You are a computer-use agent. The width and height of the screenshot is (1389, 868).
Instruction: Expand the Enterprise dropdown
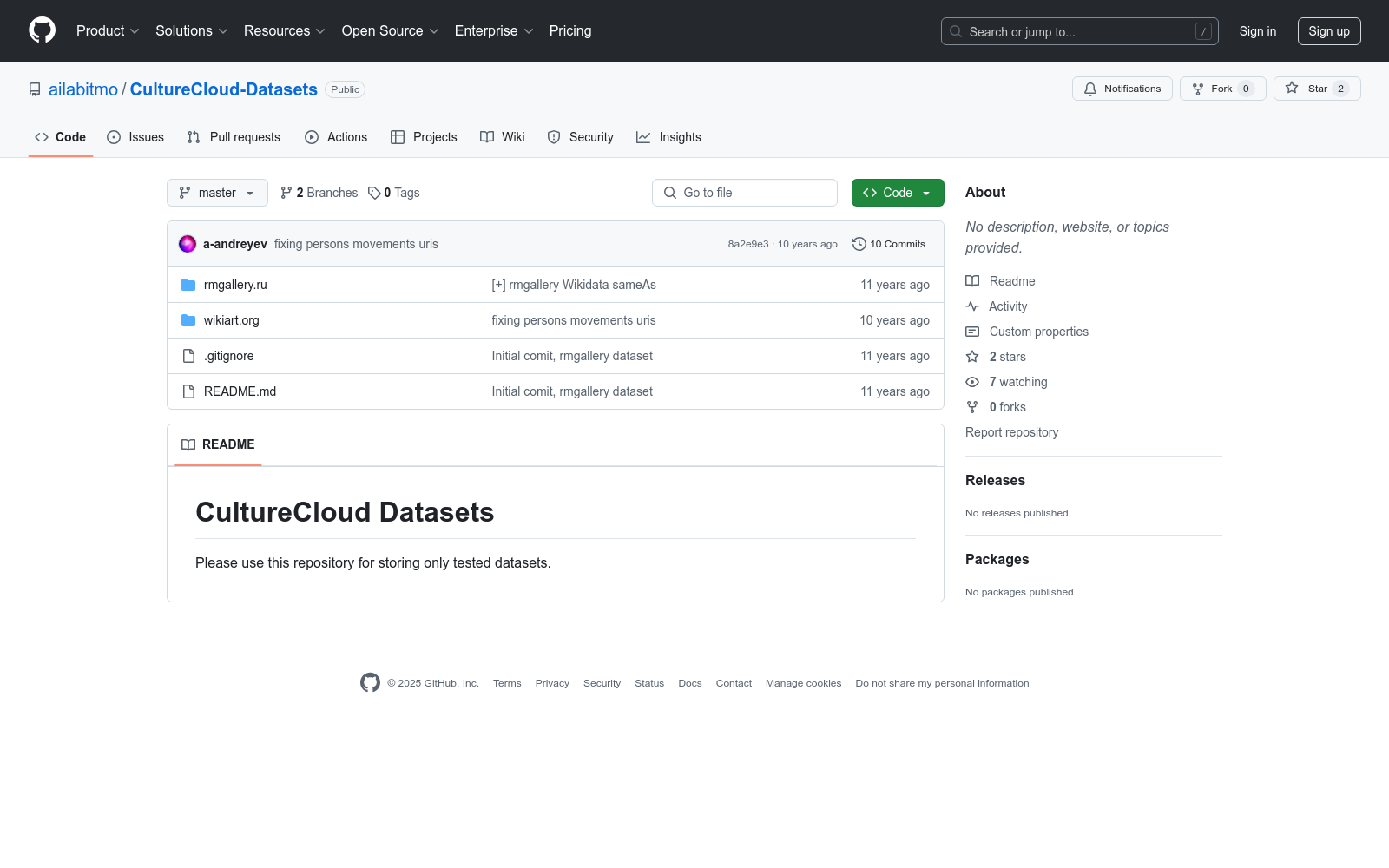pyautogui.click(x=494, y=30)
